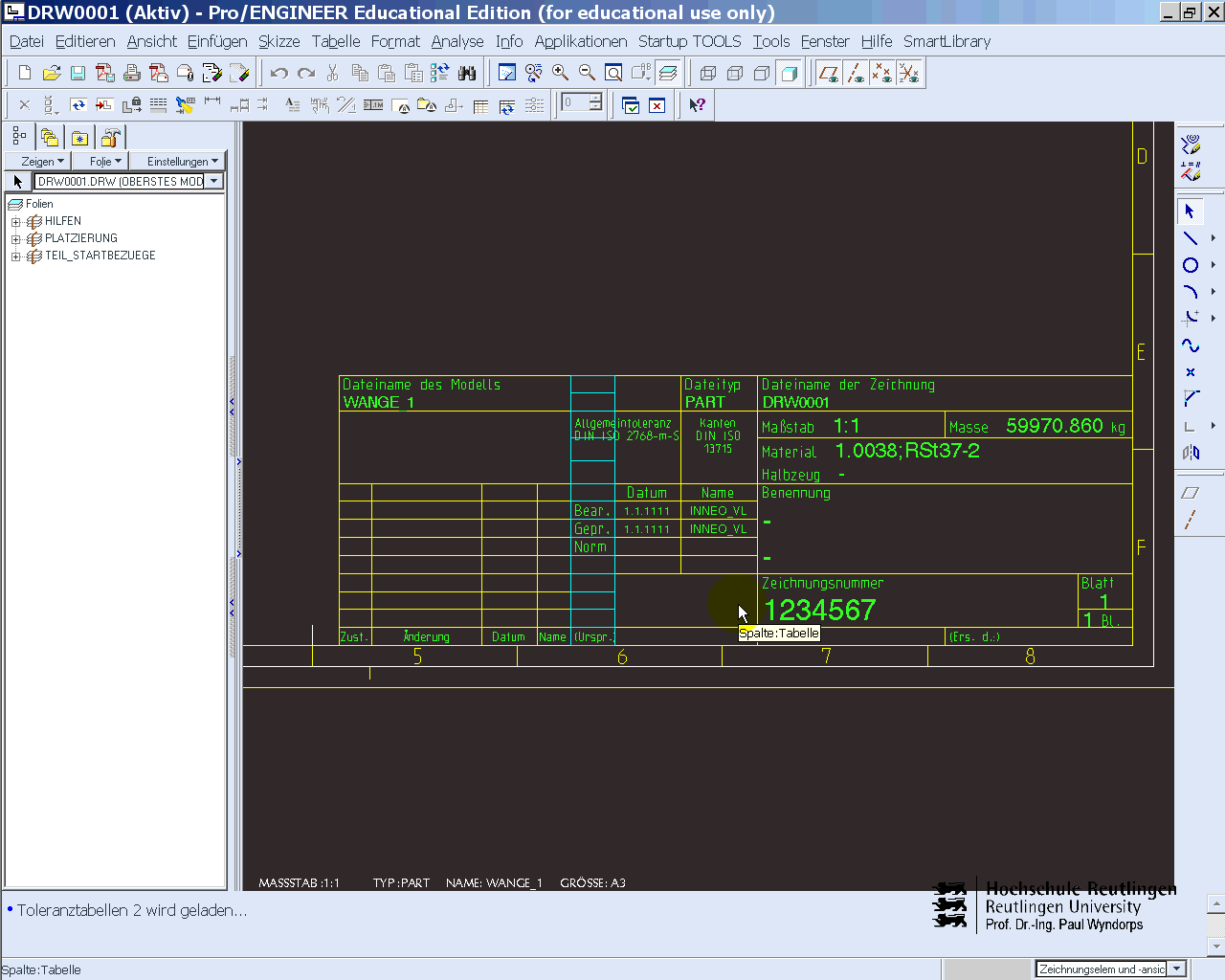The height and width of the screenshot is (980, 1225).
Task: Click the 59970.860 mass value
Action: point(1055,426)
